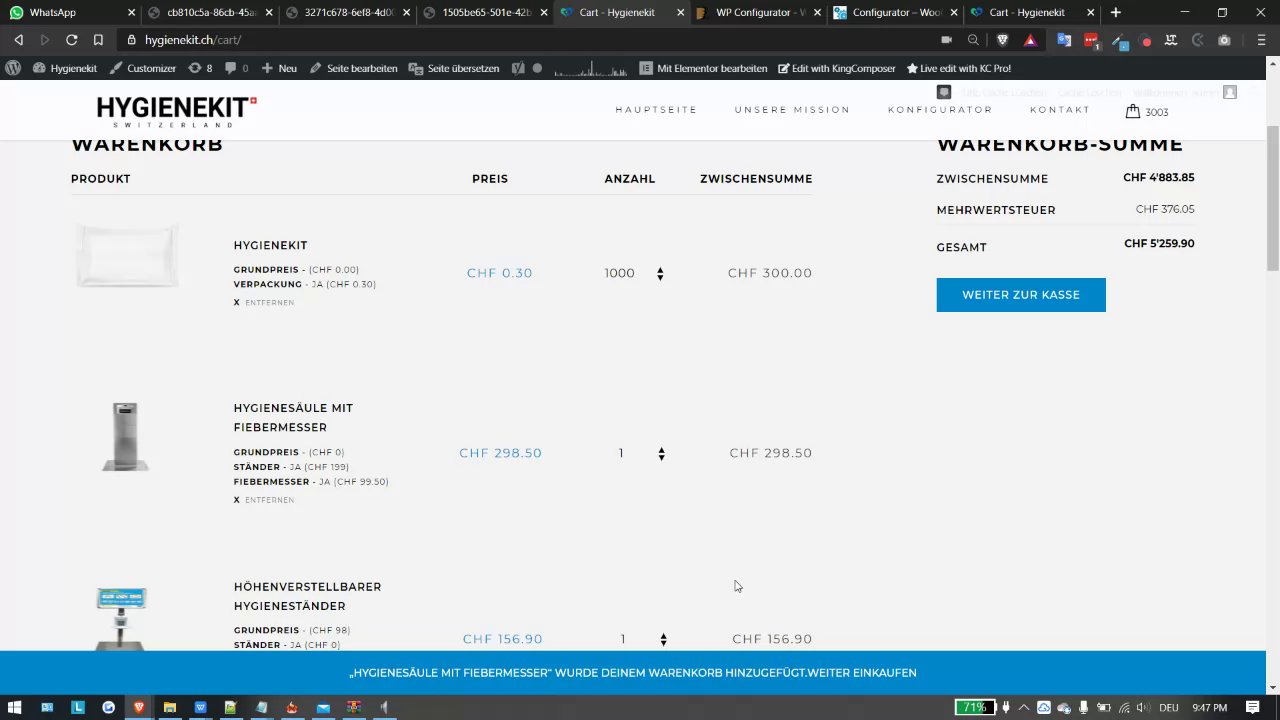Click the Brave rewards triangle icon
The width and height of the screenshot is (1280, 720).
(x=1030, y=40)
